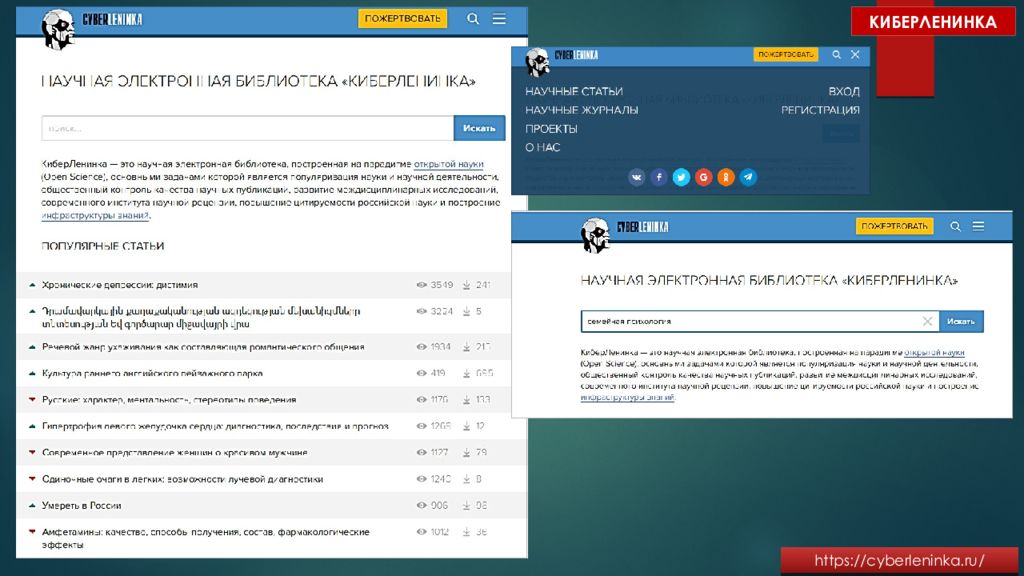
Task: Open 'Гипертрофия левого желудочка сердца' article
Action: (215, 426)
